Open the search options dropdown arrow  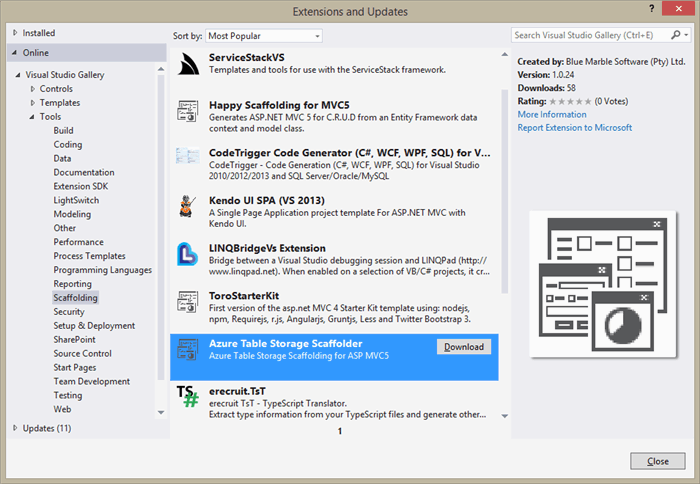click(x=687, y=35)
